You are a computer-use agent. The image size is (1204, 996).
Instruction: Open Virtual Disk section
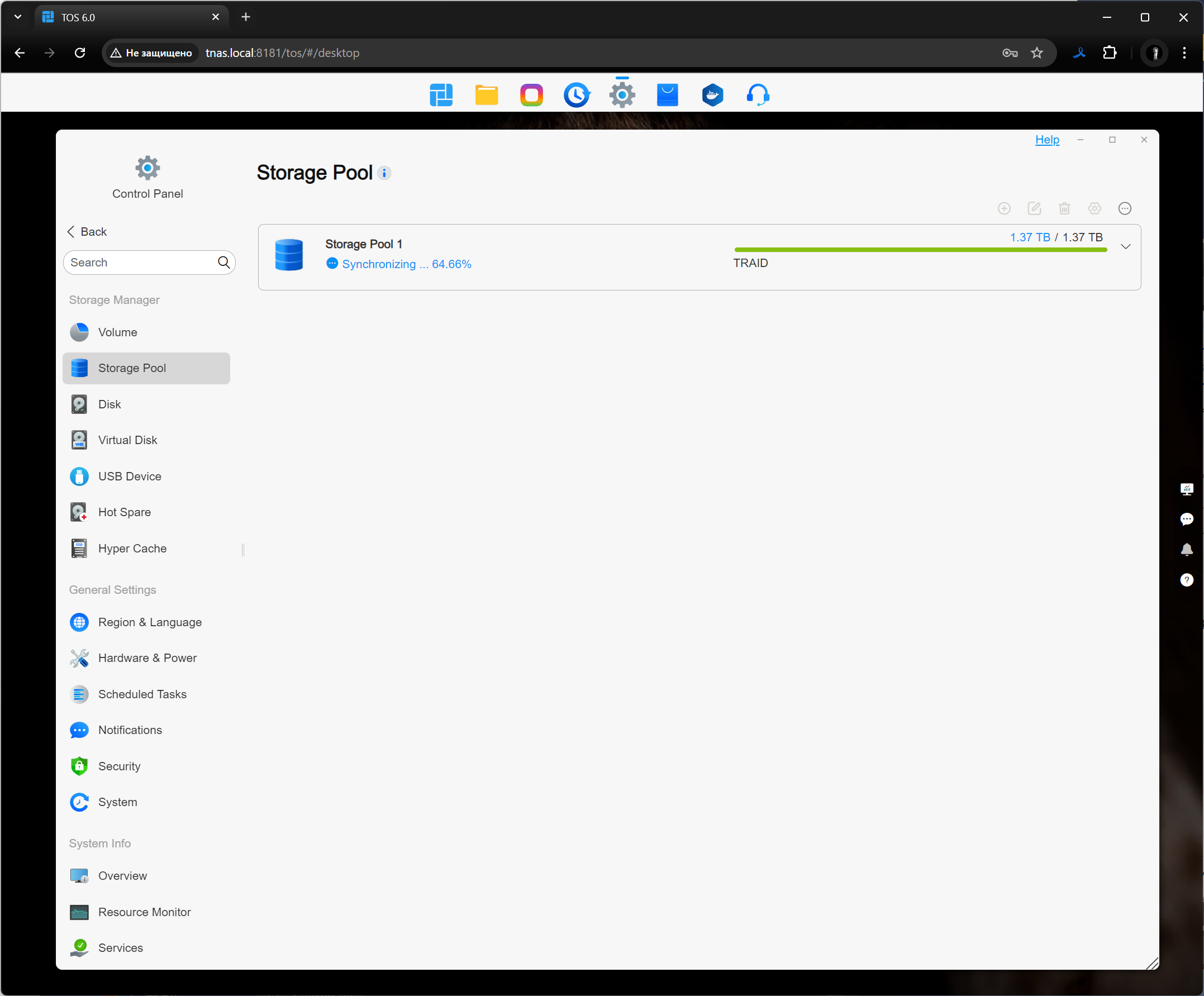pos(146,440)
